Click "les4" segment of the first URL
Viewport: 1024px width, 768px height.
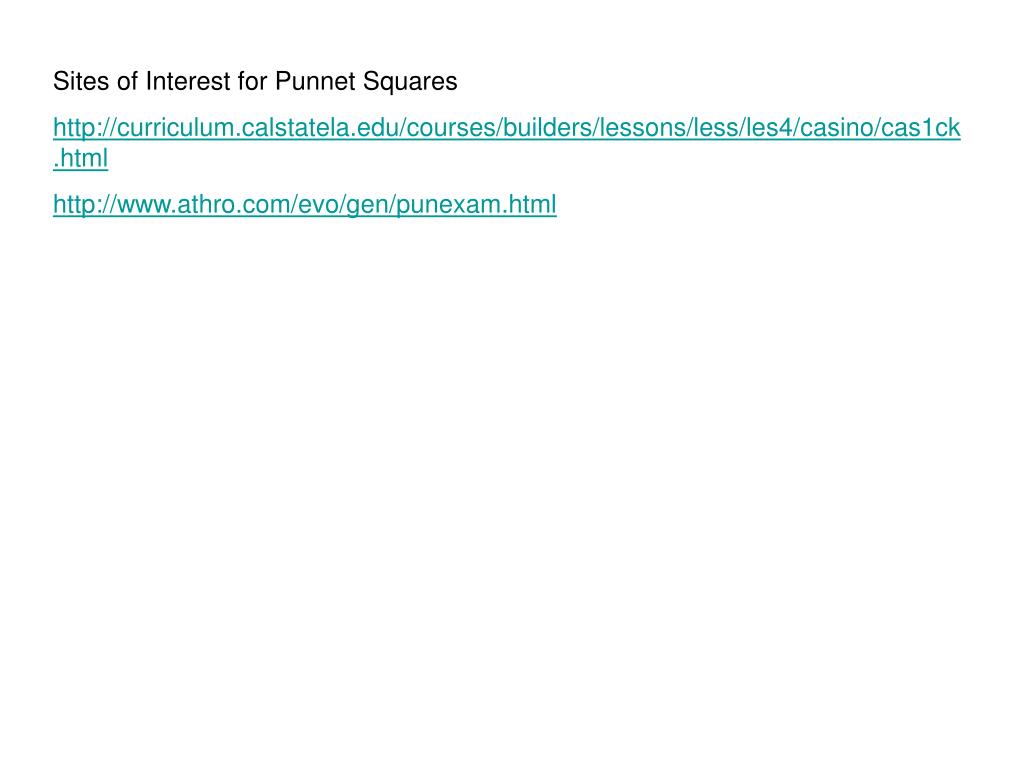pos(767,128)
